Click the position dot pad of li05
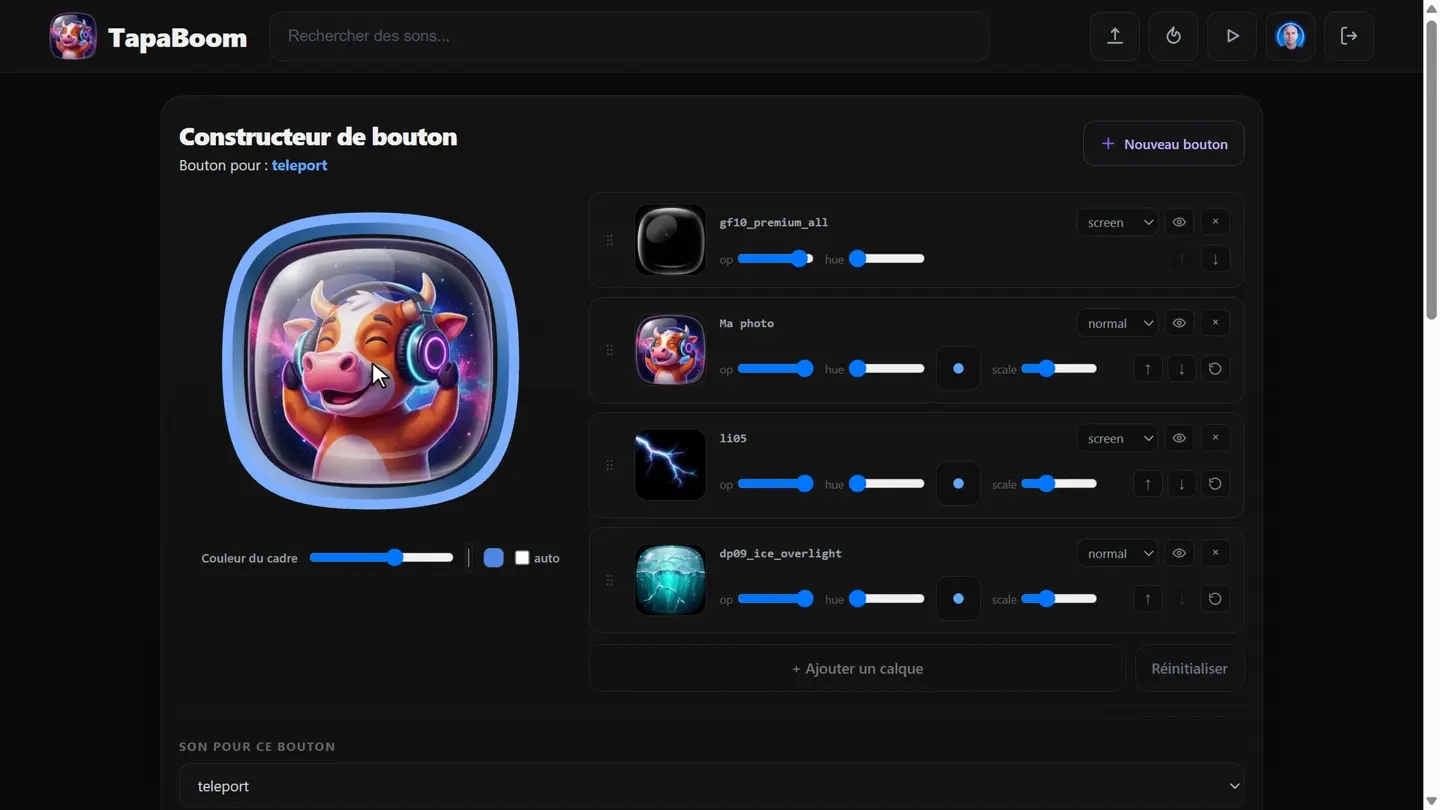 (x=958, y=484)
